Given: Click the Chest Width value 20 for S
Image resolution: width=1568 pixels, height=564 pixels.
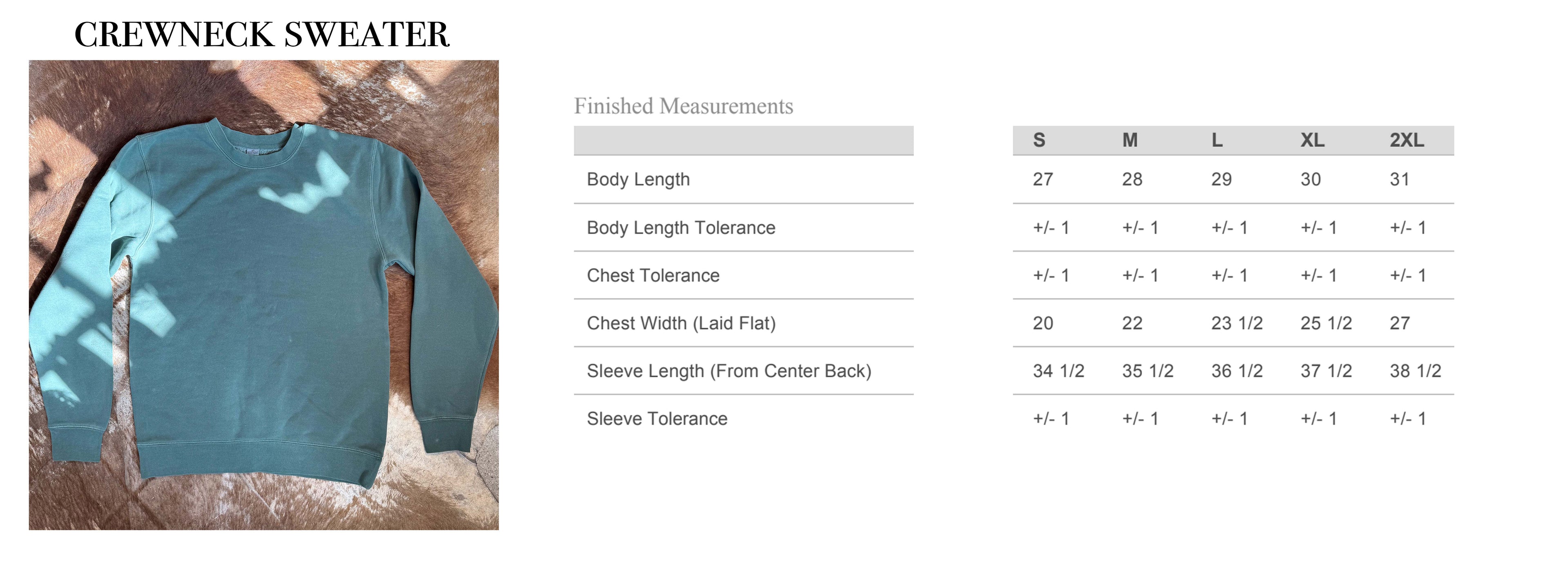Looking at the screenshot, I should coord(1043,323).
